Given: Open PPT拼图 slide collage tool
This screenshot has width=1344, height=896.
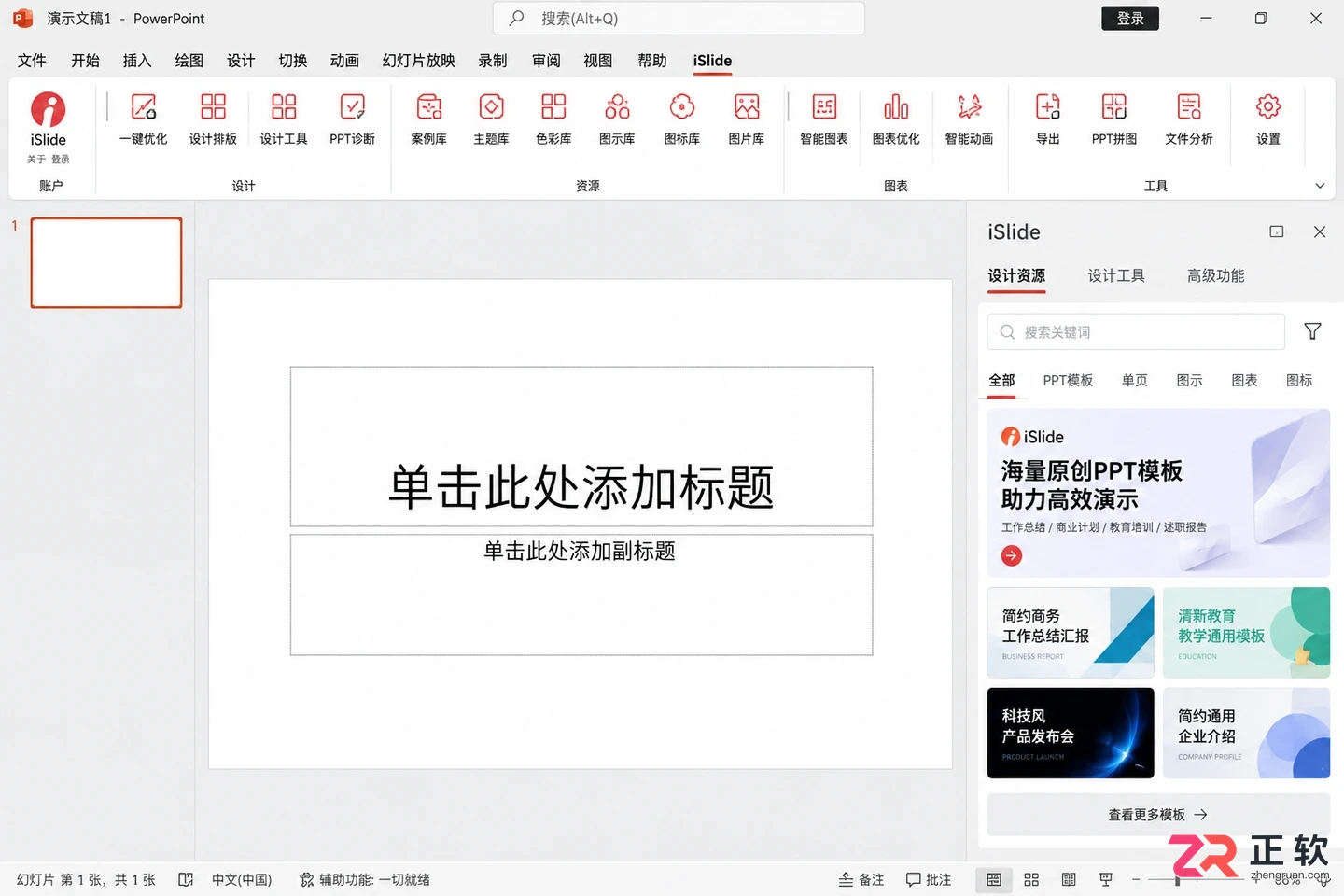Looking at the screenshot, I should (1114, 119).
